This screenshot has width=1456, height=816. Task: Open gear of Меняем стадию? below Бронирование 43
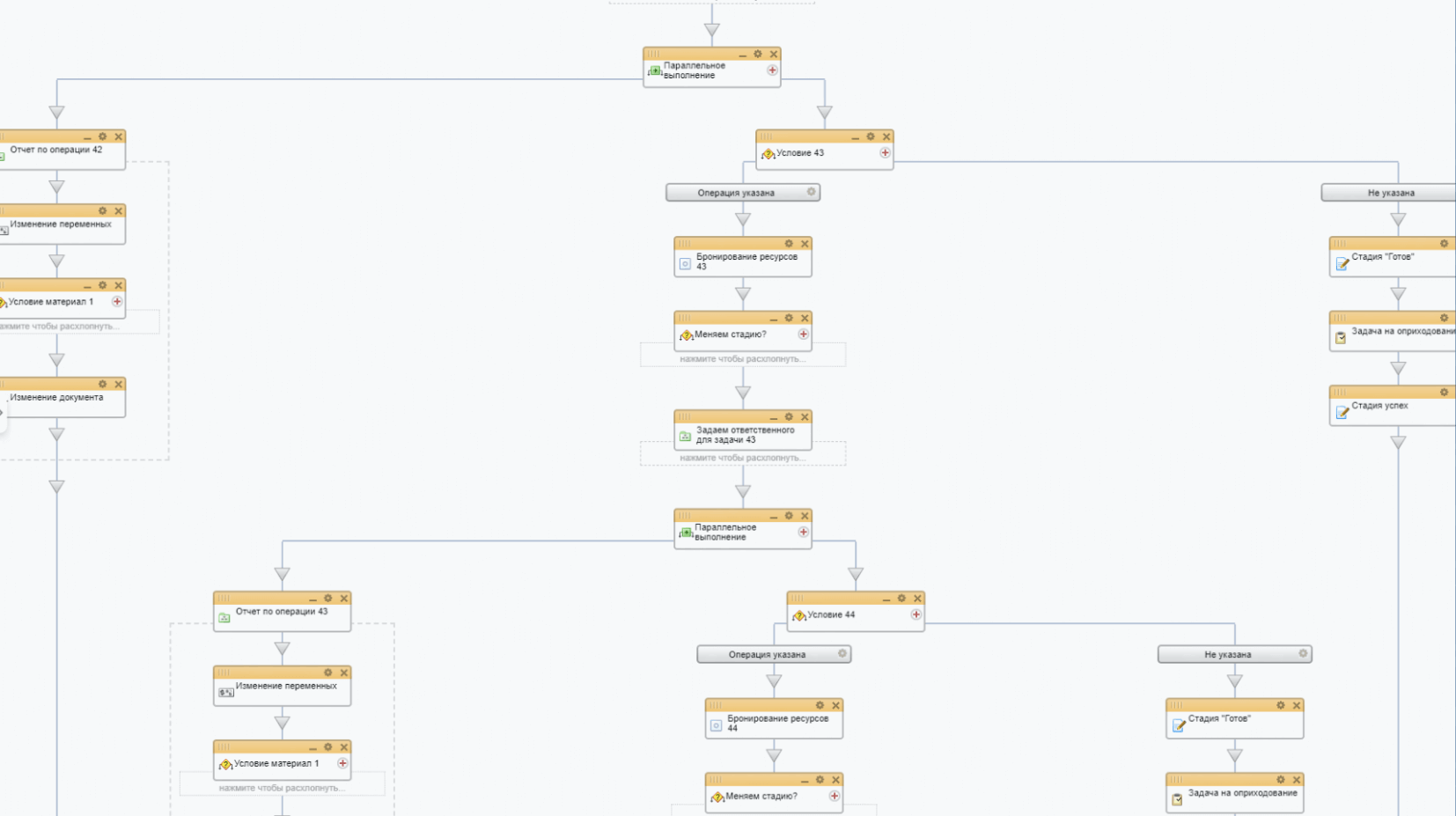pos(789,318)
